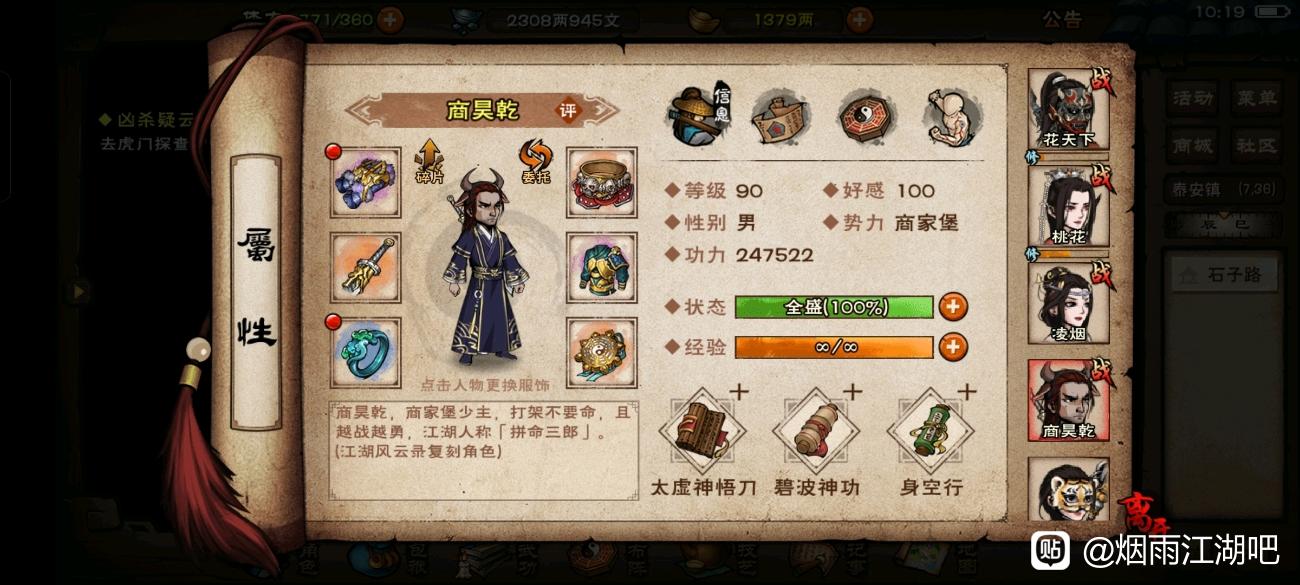Add status with plus beside 状态 bar
The image size is (1300, 585).
[953, 306]
